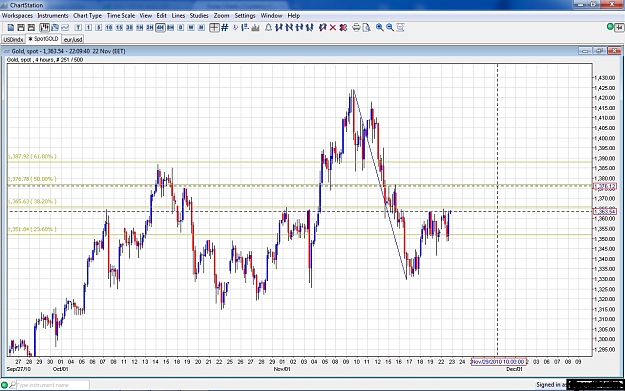Select the candlestick chart type icon

click(x=44, y=28)
